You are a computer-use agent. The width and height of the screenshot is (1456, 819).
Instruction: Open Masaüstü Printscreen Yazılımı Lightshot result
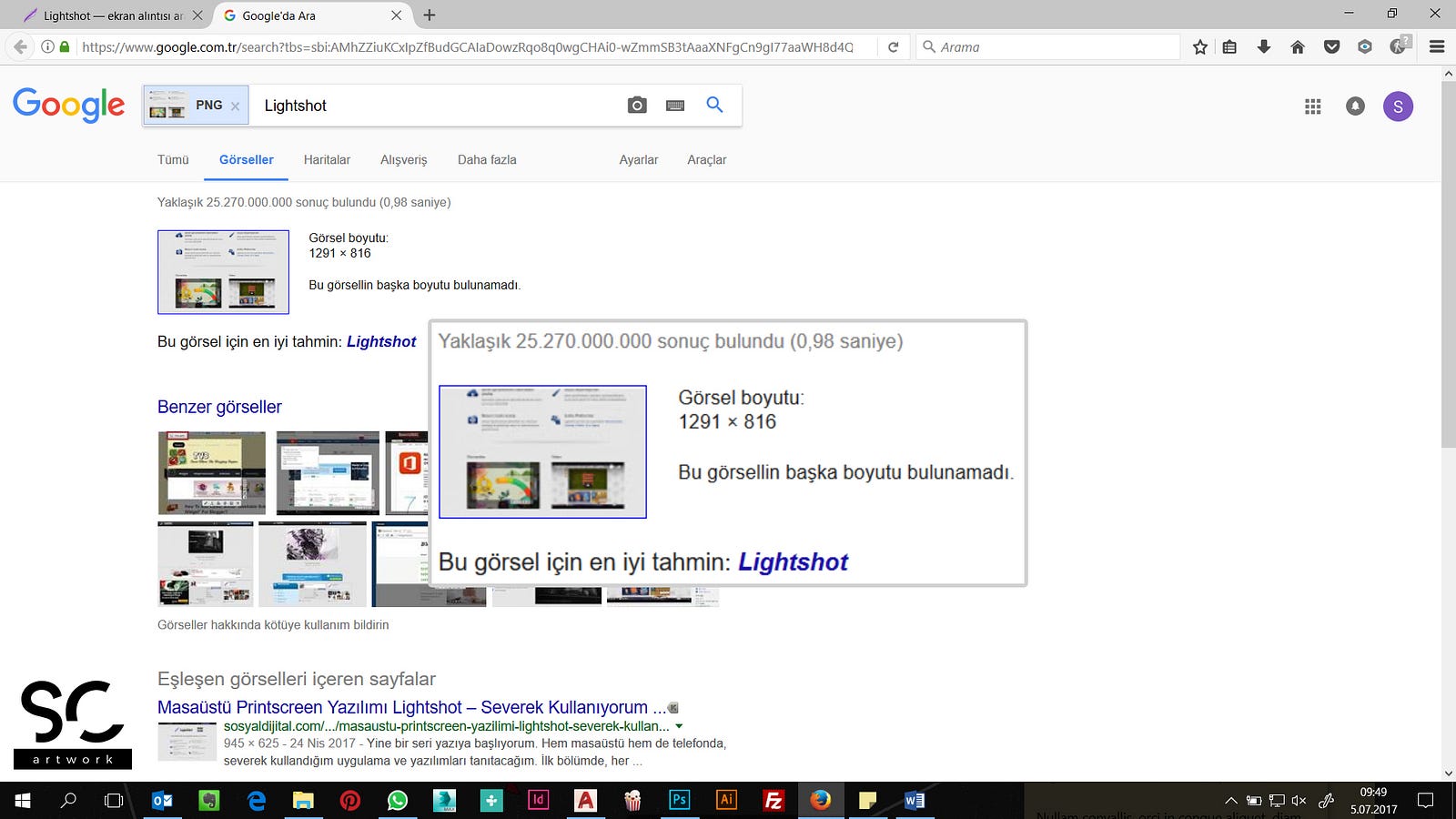tap(411, 707)
